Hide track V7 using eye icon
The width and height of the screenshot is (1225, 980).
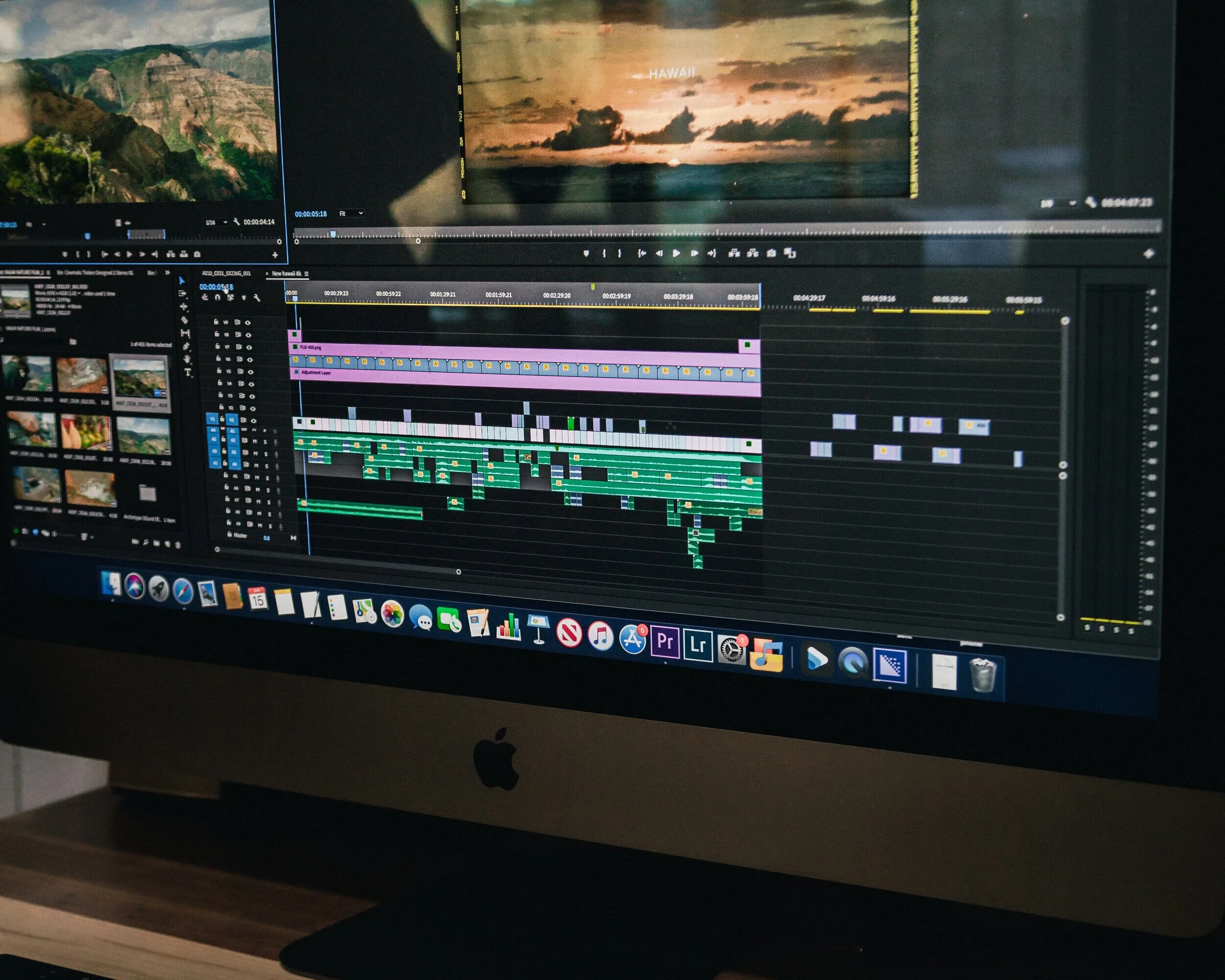coord(249,347)
